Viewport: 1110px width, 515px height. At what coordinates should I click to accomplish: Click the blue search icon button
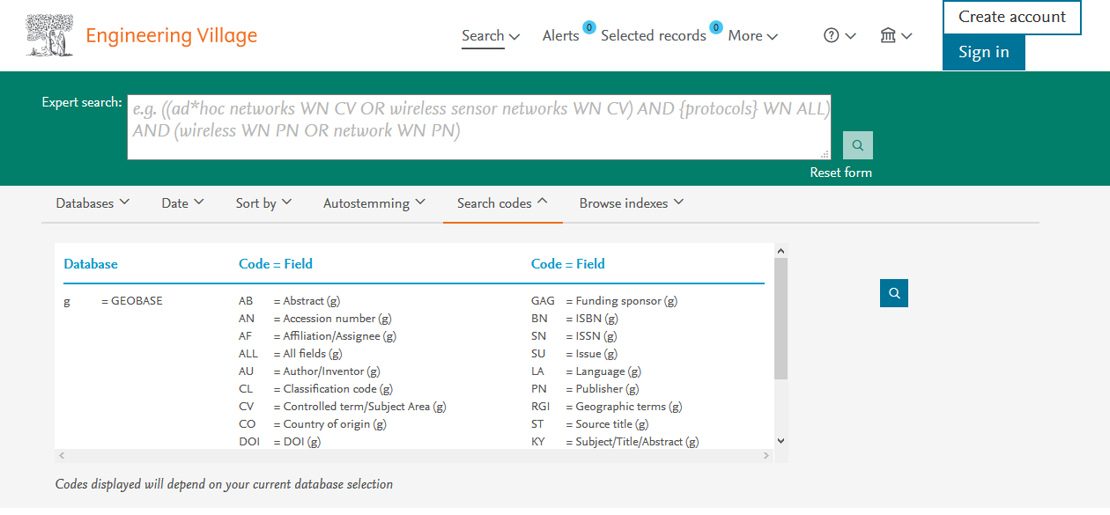(894, 293)
